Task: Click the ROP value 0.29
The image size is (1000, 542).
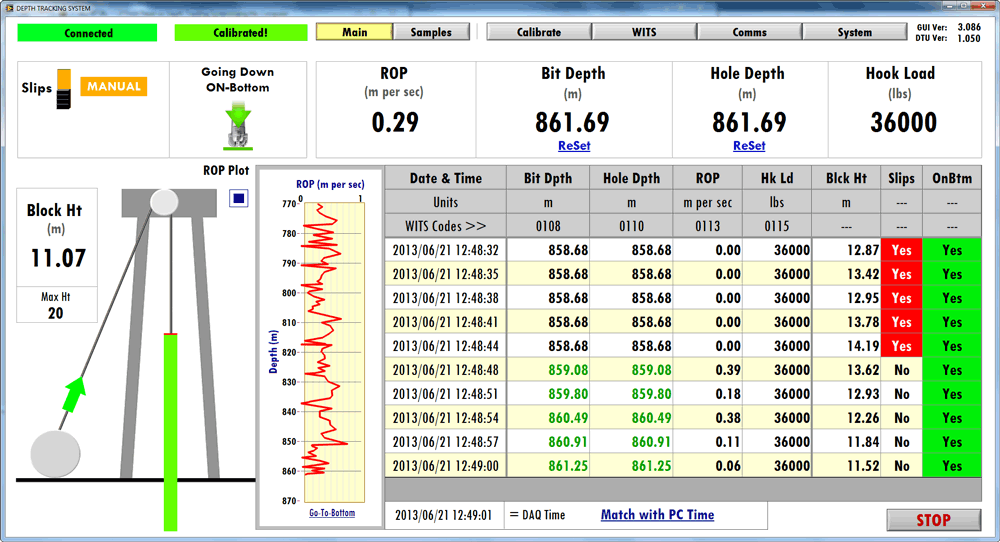Action: tap(395, 122)
